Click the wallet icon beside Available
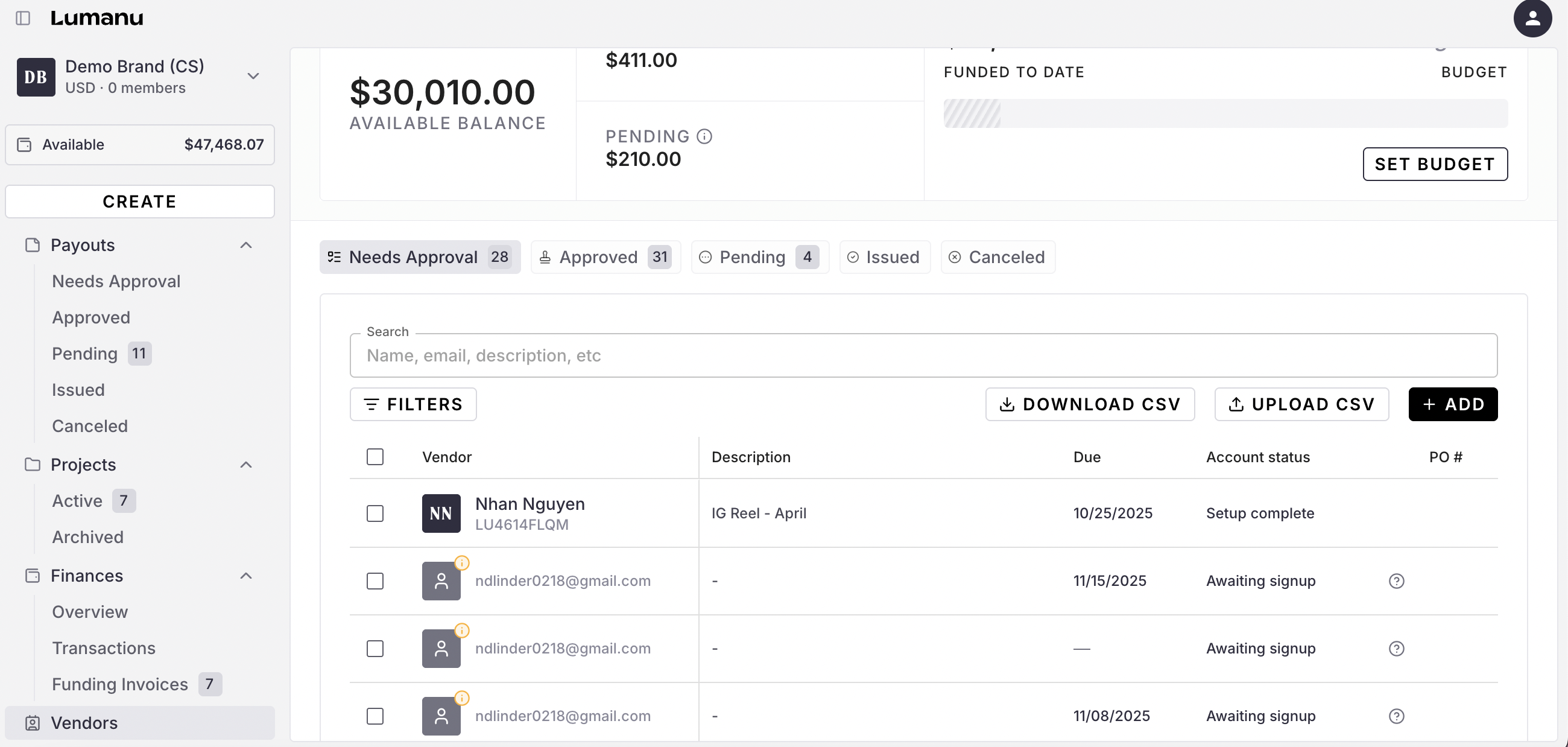This screenshot has height=747, width=1568. [x=24, y=145]
